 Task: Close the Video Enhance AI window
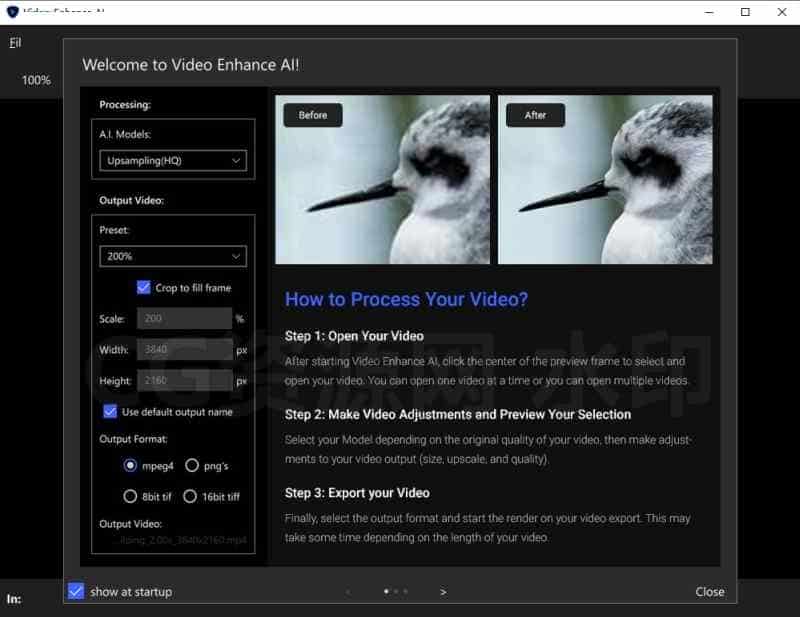coord(782,12)
